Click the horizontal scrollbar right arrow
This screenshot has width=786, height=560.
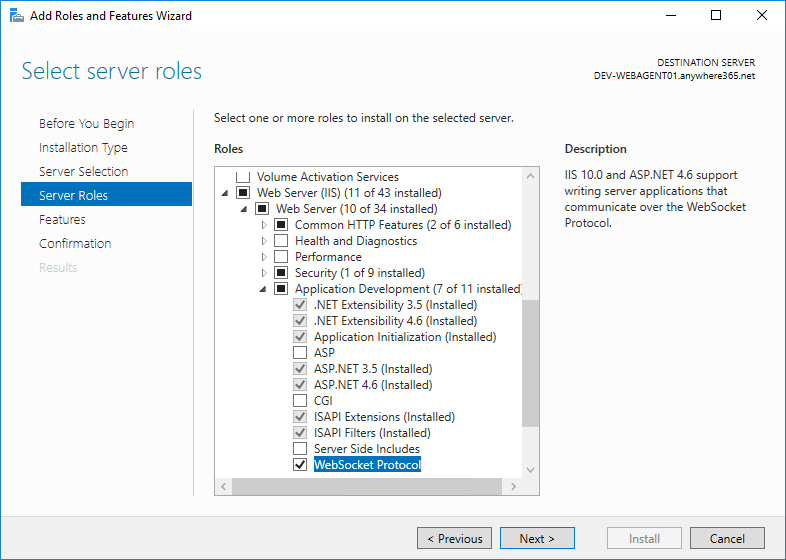tap(513, 486)
